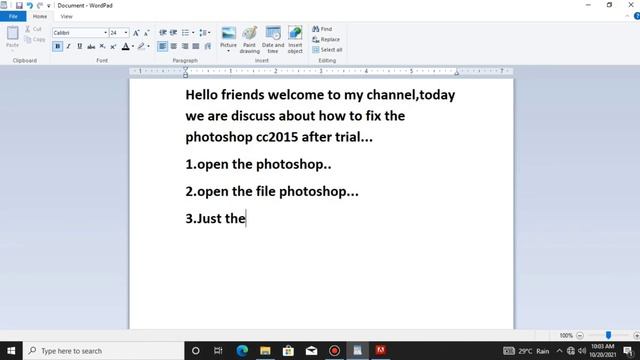Toggle bold formatting off
640x360 pixels.
(x=58, y=47)
